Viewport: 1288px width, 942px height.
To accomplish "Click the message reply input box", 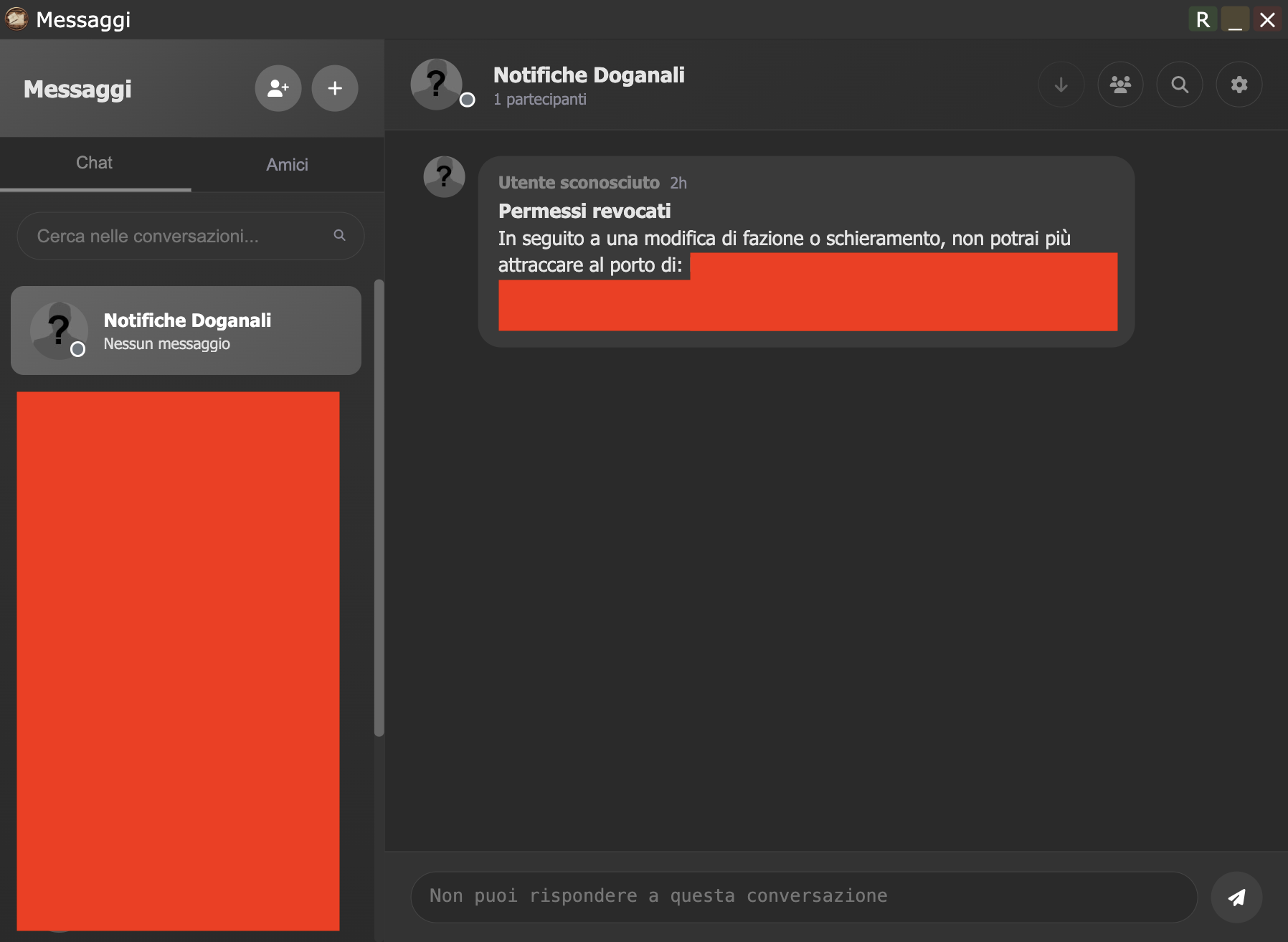I will point(803,896).
